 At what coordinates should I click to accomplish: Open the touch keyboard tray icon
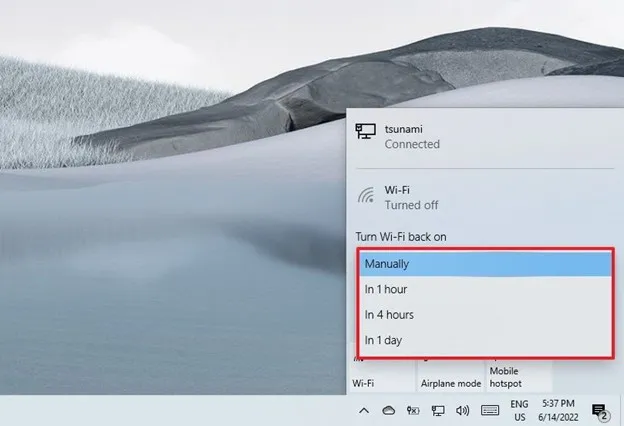click(x=490, y=410)
